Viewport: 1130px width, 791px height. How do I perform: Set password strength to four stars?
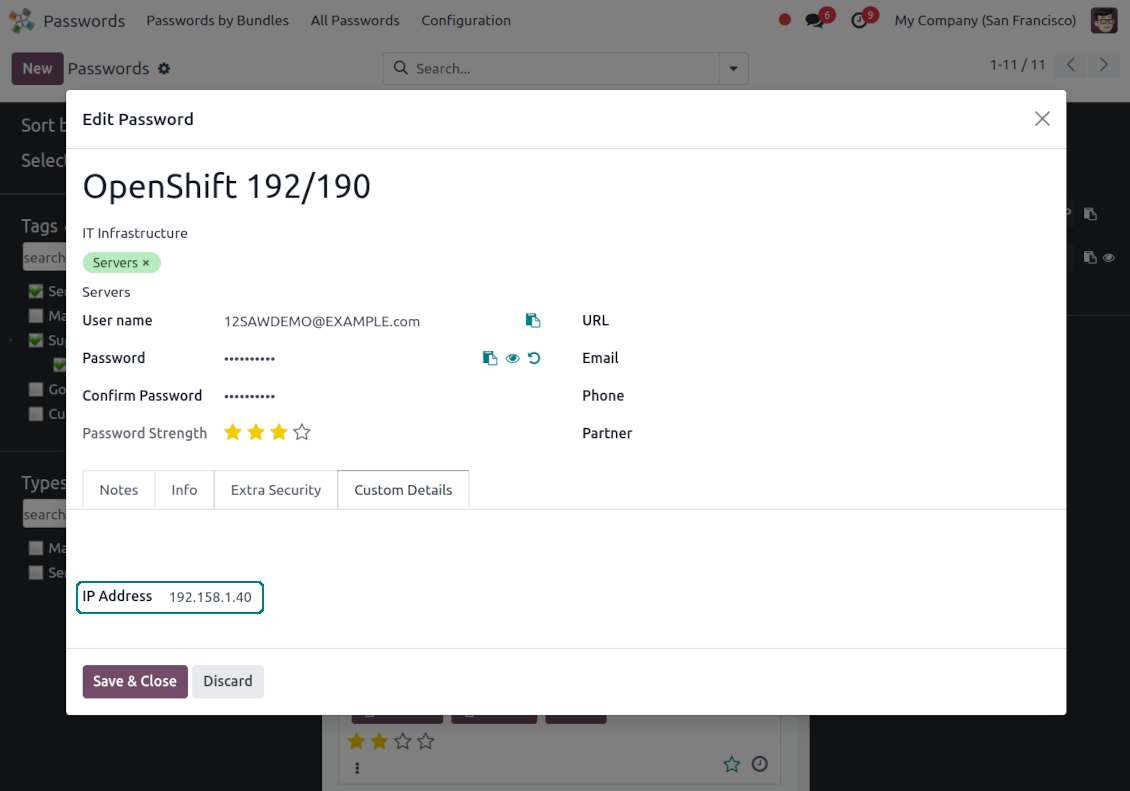point(302,432)
